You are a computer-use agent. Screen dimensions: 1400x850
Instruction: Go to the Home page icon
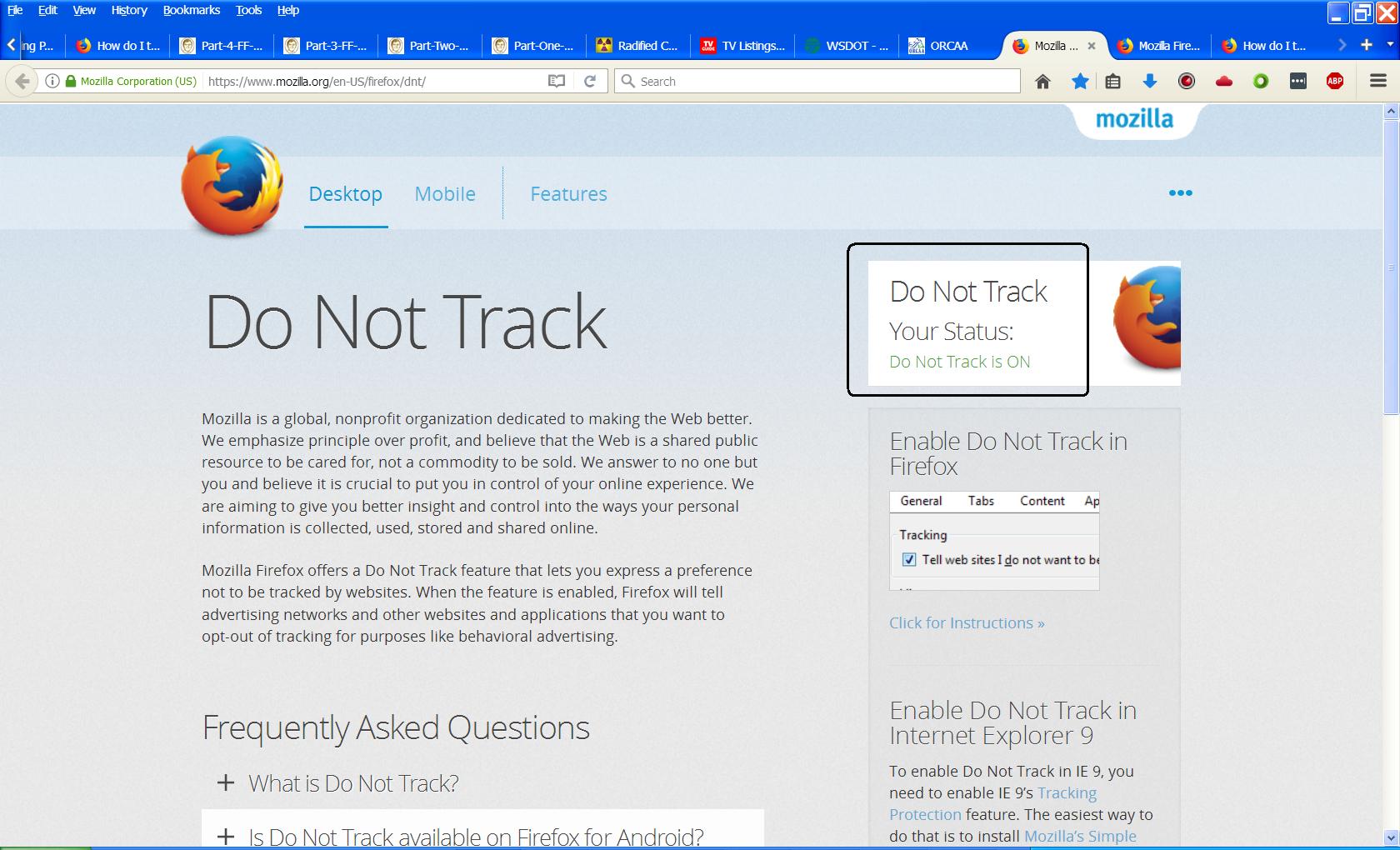click(1042, 81)
